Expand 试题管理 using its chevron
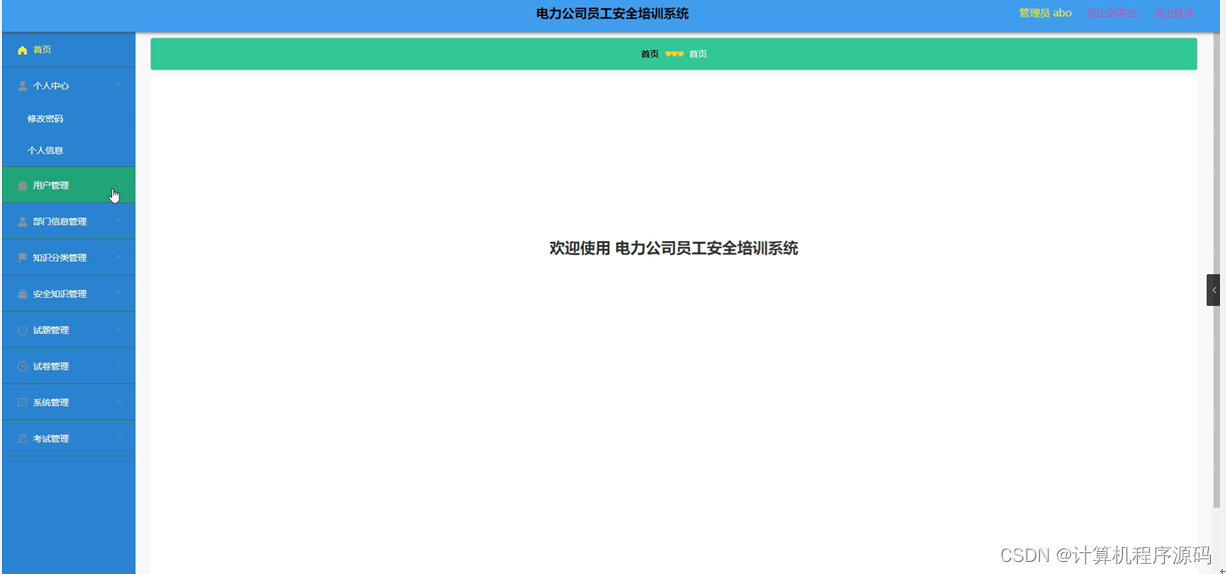The height and width of the screenshot is (574, 1226). (x=119, y=329)
